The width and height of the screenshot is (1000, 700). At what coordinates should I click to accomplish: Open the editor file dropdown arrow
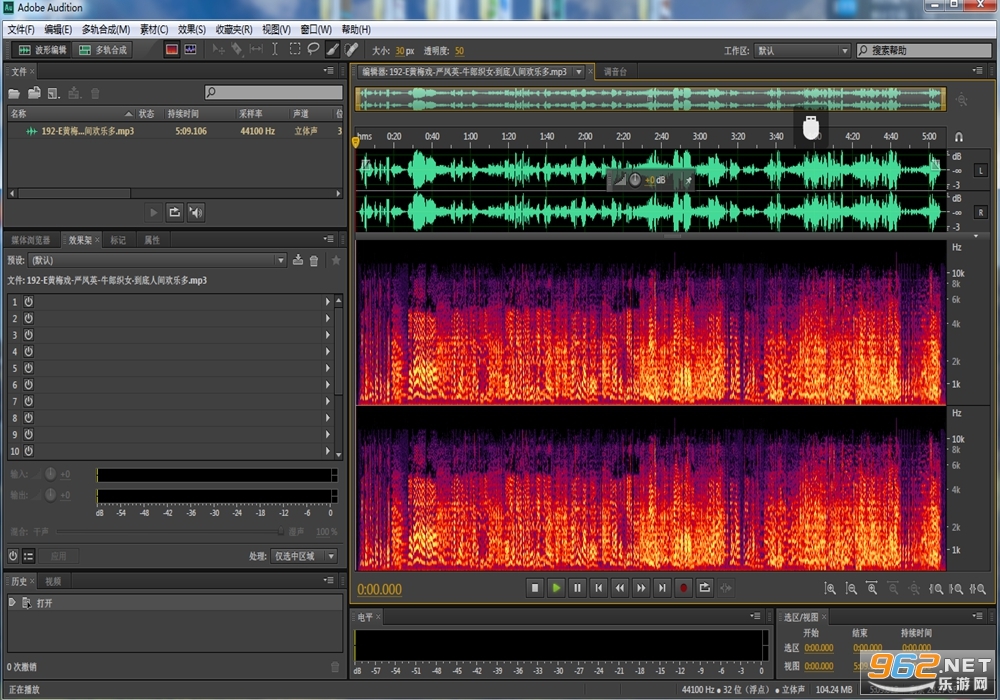tap(578, 71)
